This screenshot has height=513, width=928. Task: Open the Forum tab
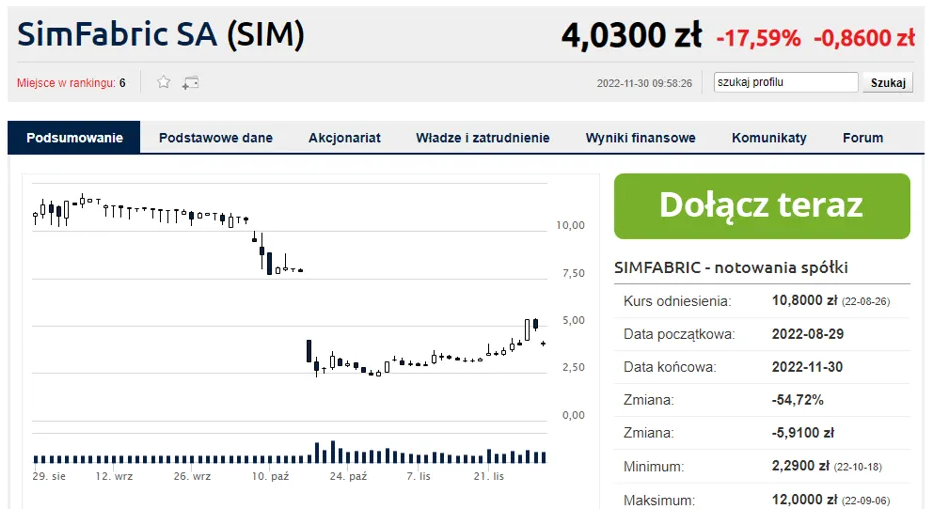tap(862, 138)
